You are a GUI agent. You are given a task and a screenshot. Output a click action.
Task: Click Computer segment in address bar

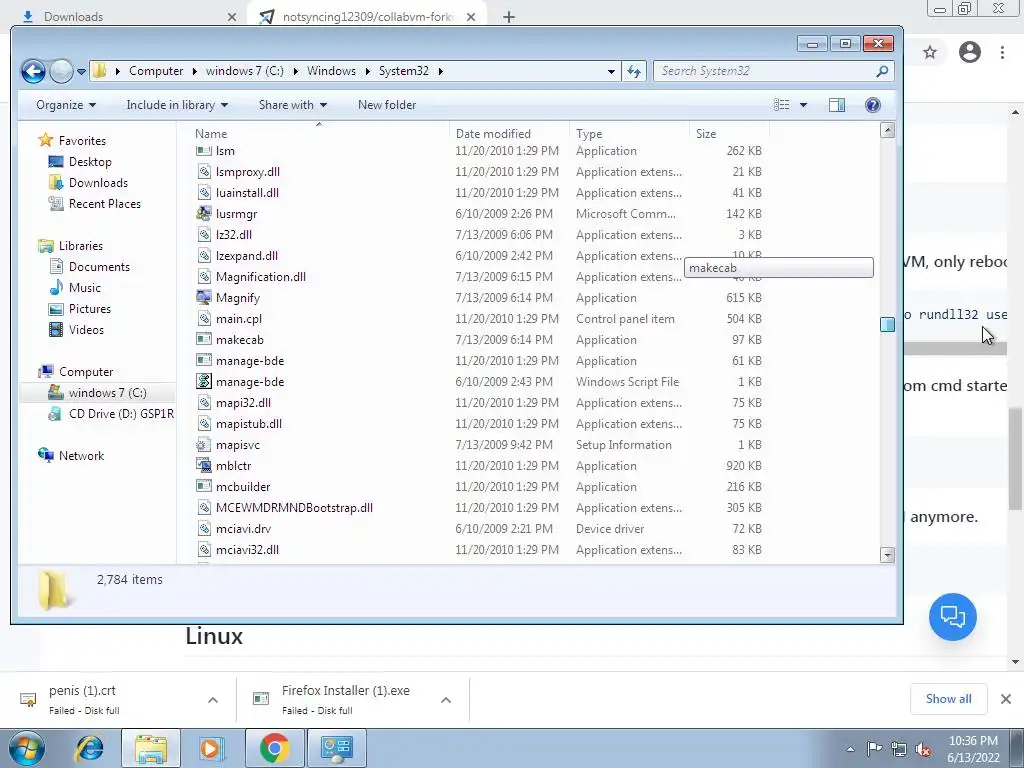pos(156,71)
